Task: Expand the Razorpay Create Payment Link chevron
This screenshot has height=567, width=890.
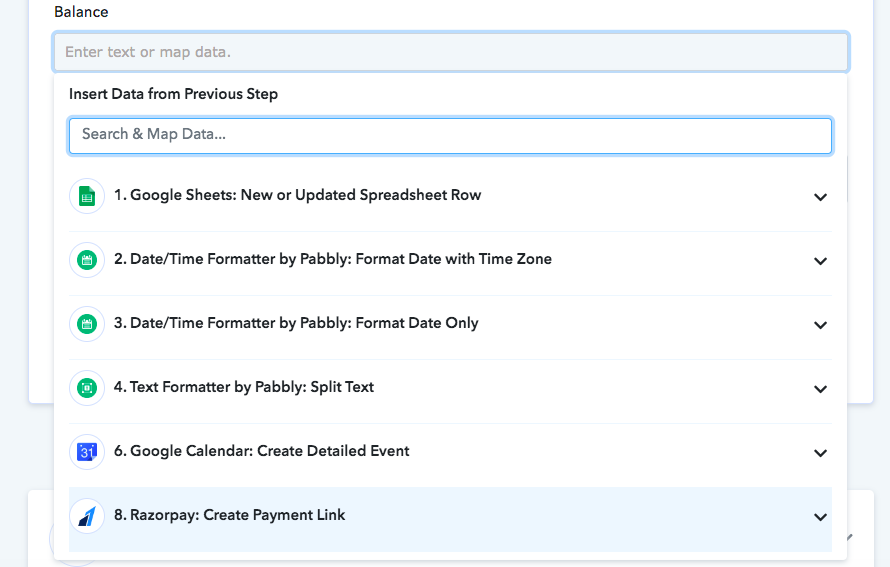Action: 820,517
